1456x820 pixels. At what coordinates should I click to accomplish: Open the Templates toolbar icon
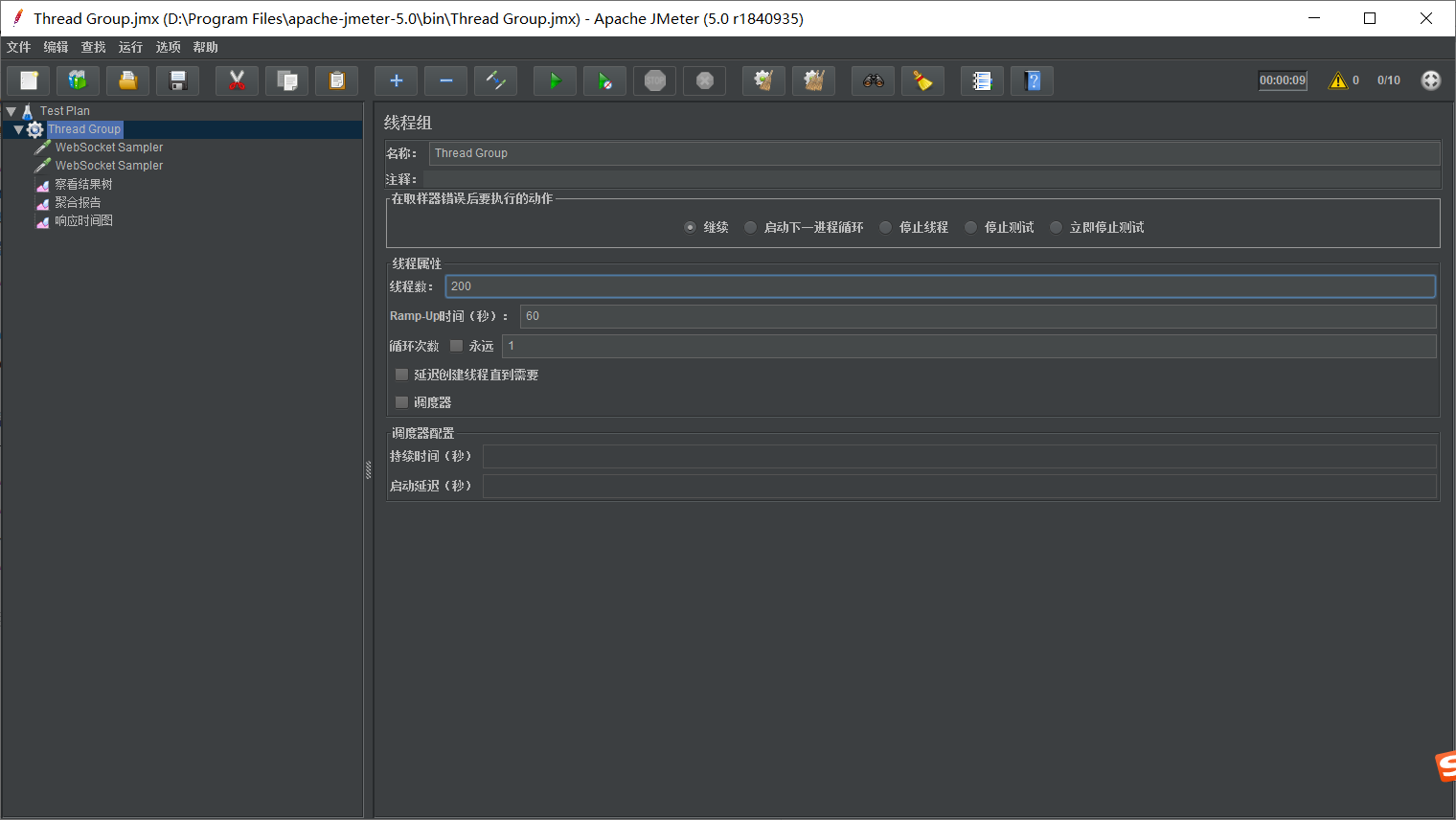click(x=79, y=80)
